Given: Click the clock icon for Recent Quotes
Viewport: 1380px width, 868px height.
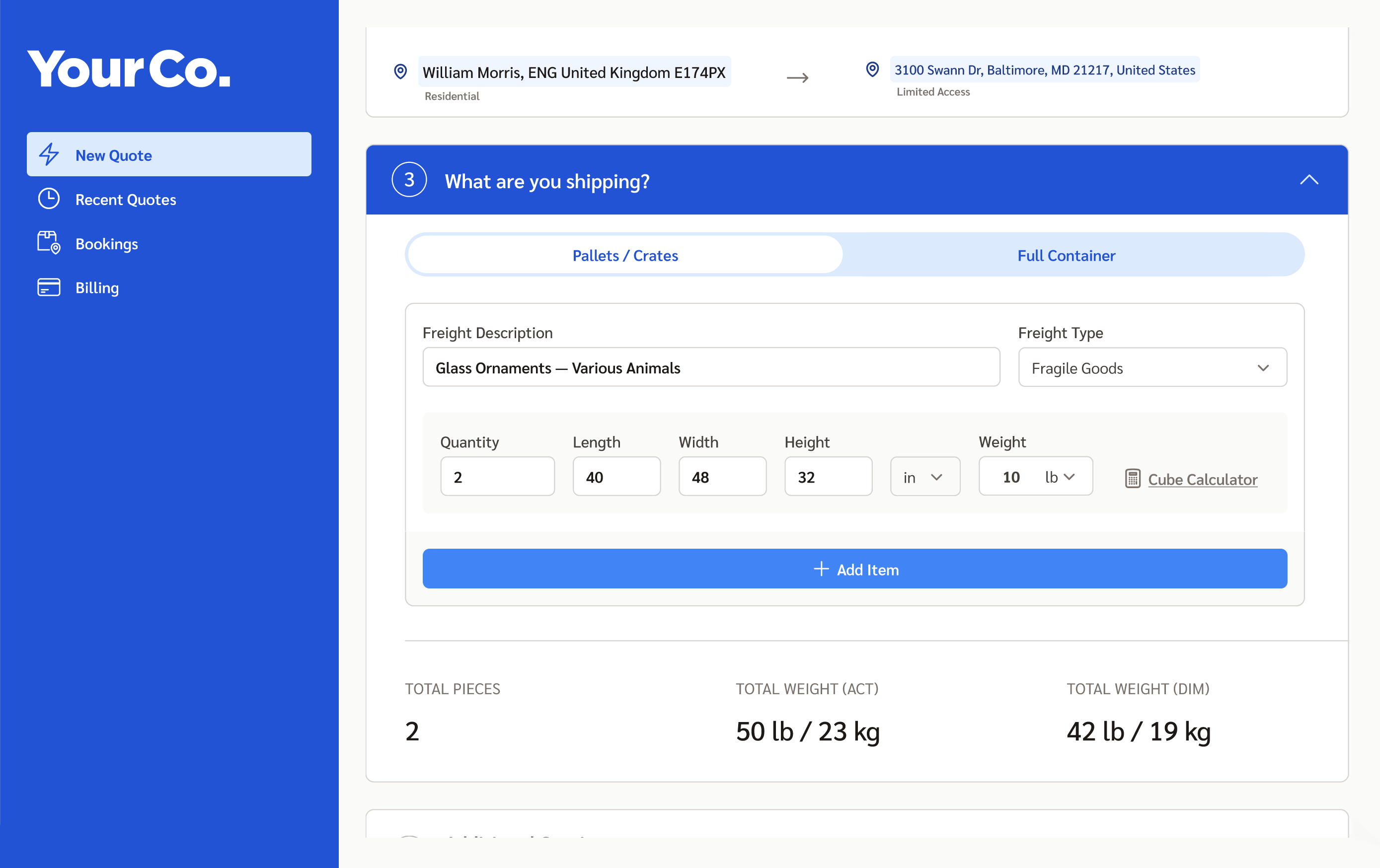Looking at the screenshot, I should click(x=49, y=199).
